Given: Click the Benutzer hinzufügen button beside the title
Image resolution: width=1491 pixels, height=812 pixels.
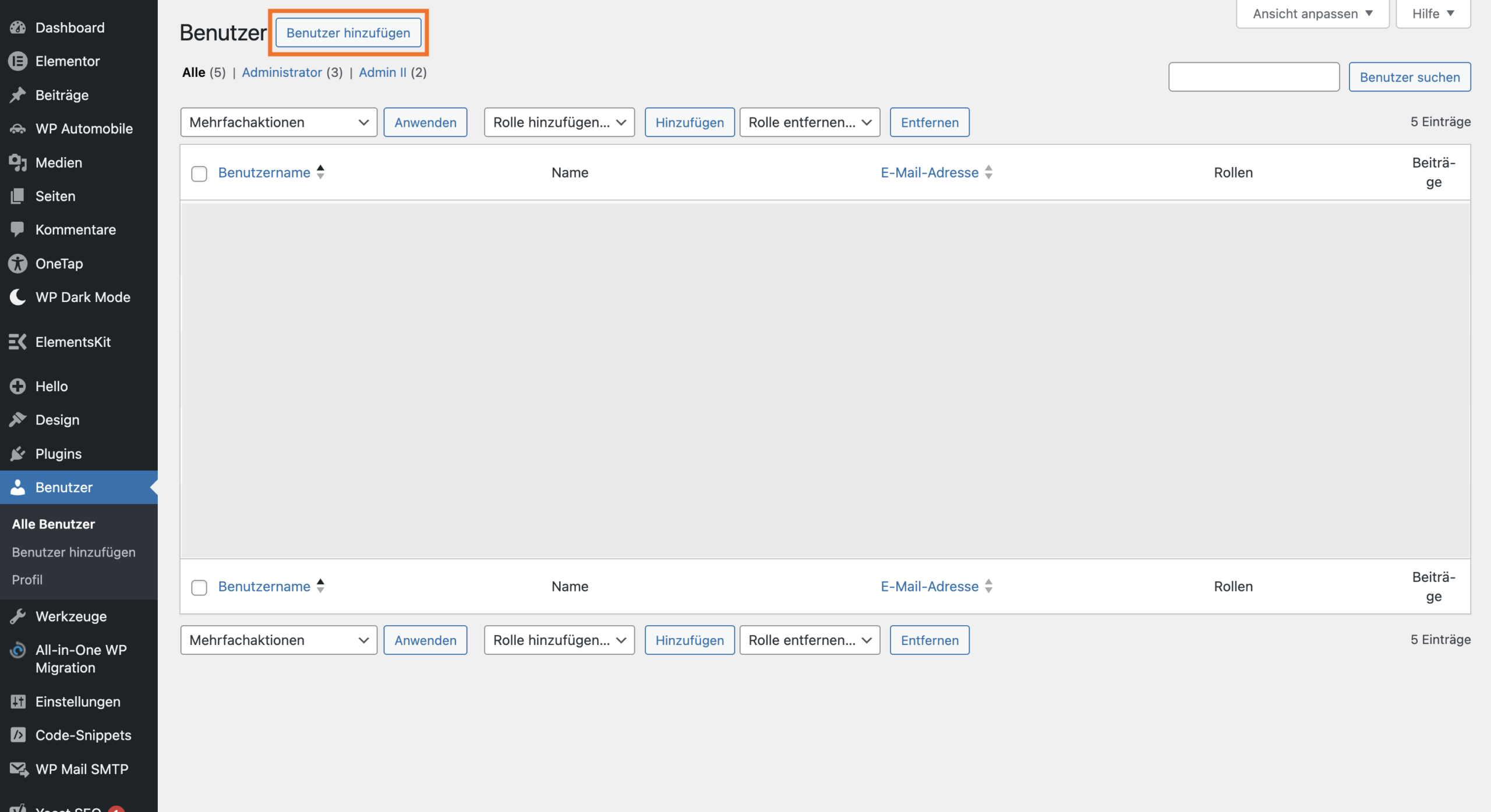Looking at the screenshot, I should point(348,33).
